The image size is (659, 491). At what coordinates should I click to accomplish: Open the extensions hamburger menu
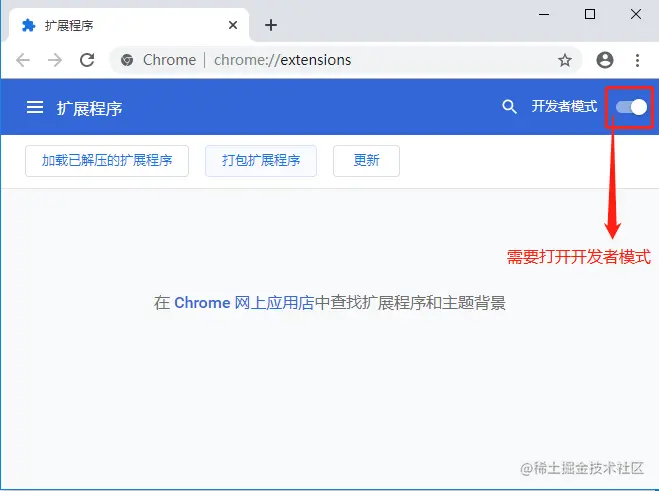click(35, 107)
